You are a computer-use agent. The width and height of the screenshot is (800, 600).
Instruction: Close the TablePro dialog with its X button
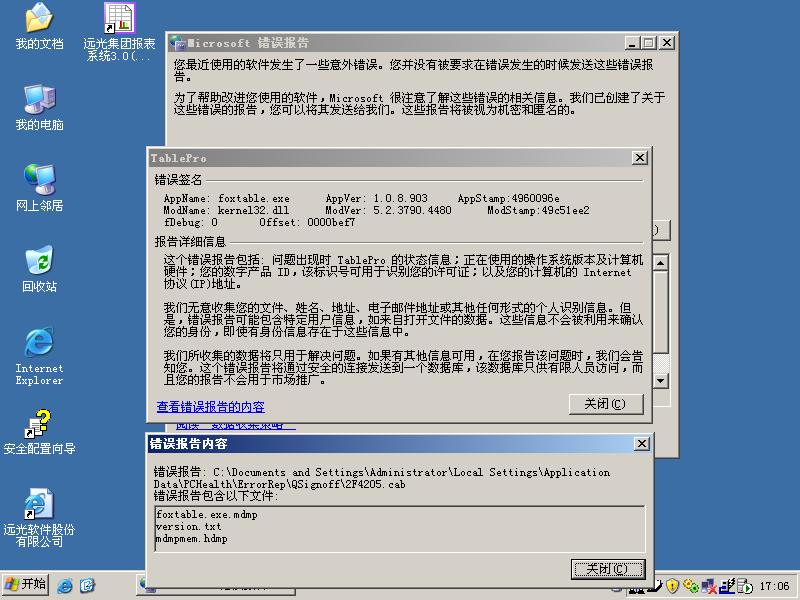(639, 158)
